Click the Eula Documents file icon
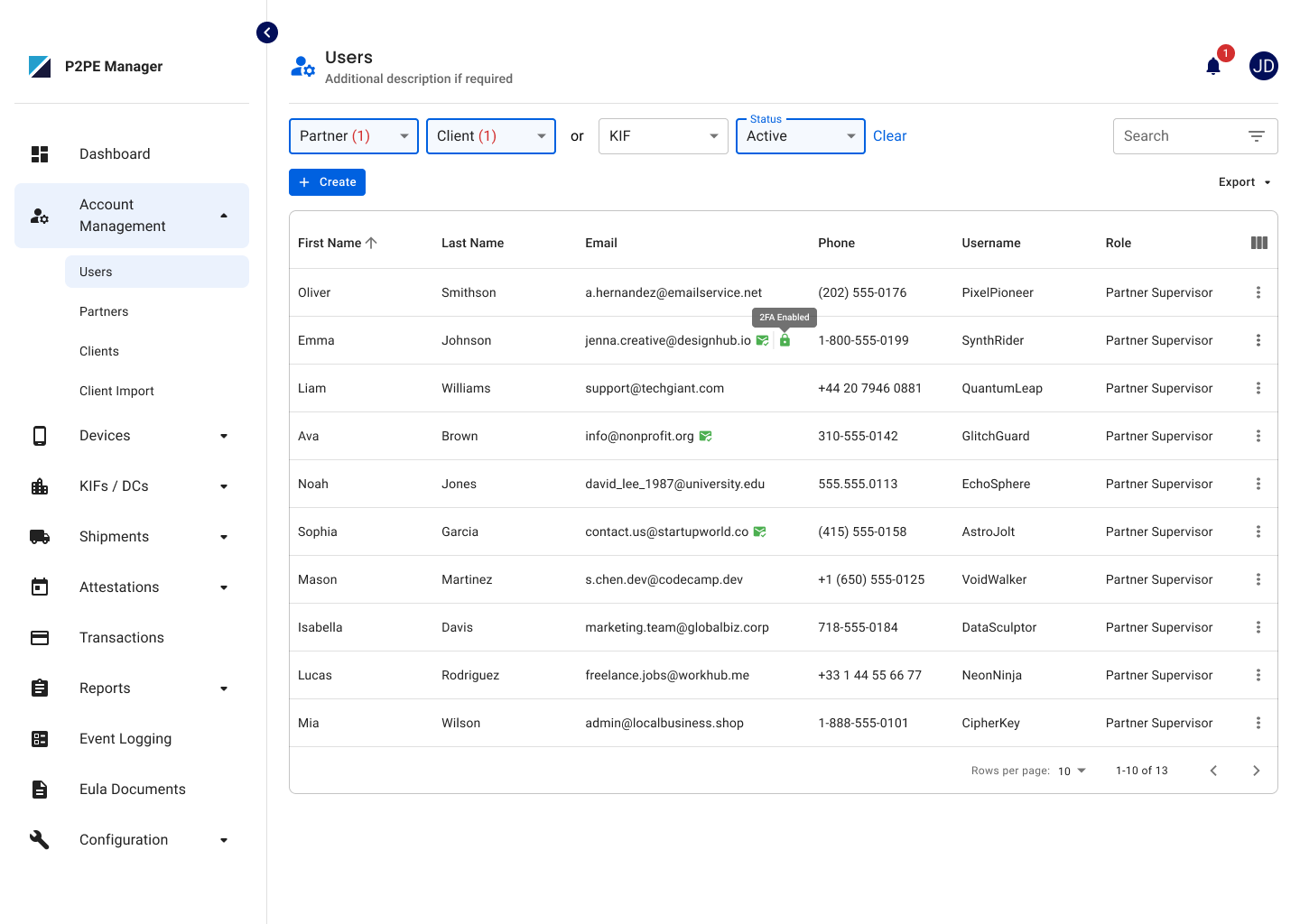Image resolution: width=1300 pixels, height=924 pixels. point(40,790)
